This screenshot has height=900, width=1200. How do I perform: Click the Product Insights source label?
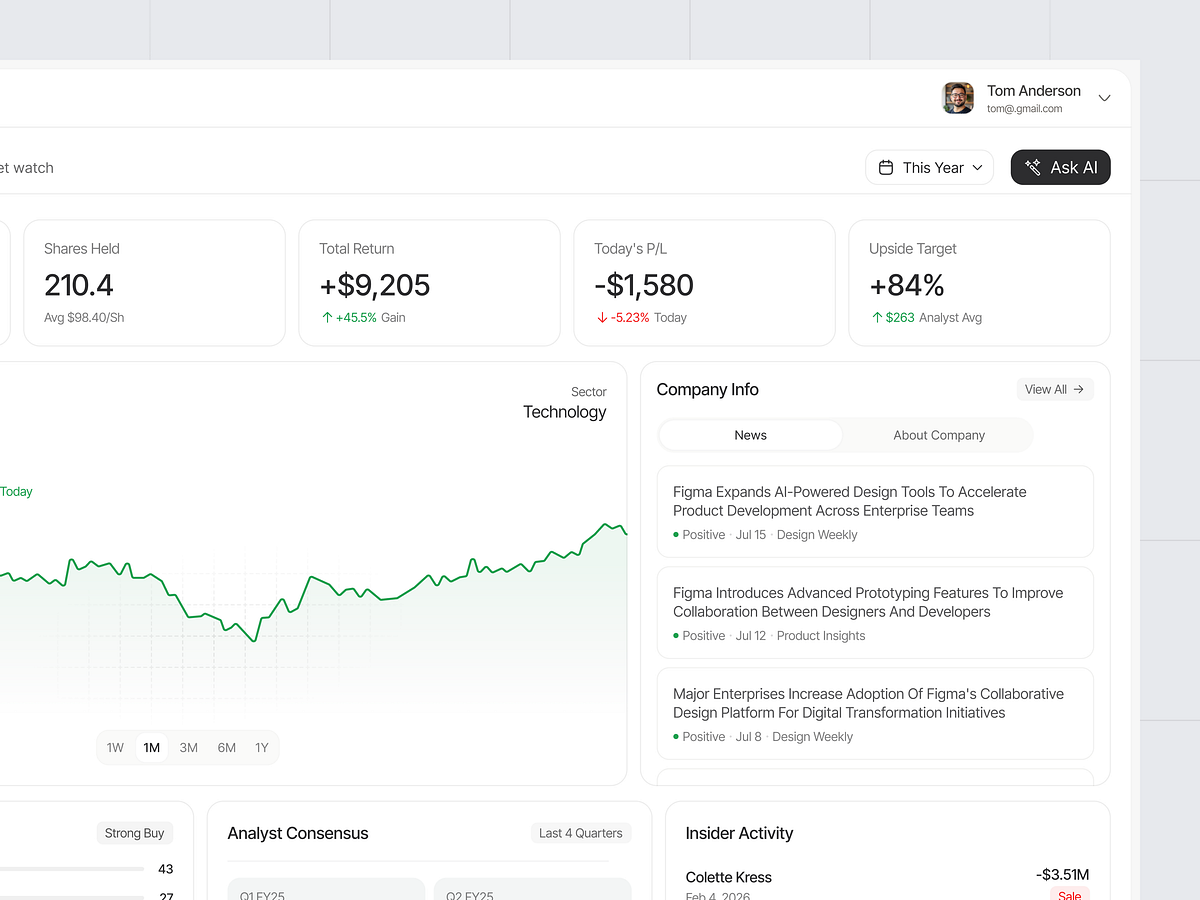click(821, 636)
